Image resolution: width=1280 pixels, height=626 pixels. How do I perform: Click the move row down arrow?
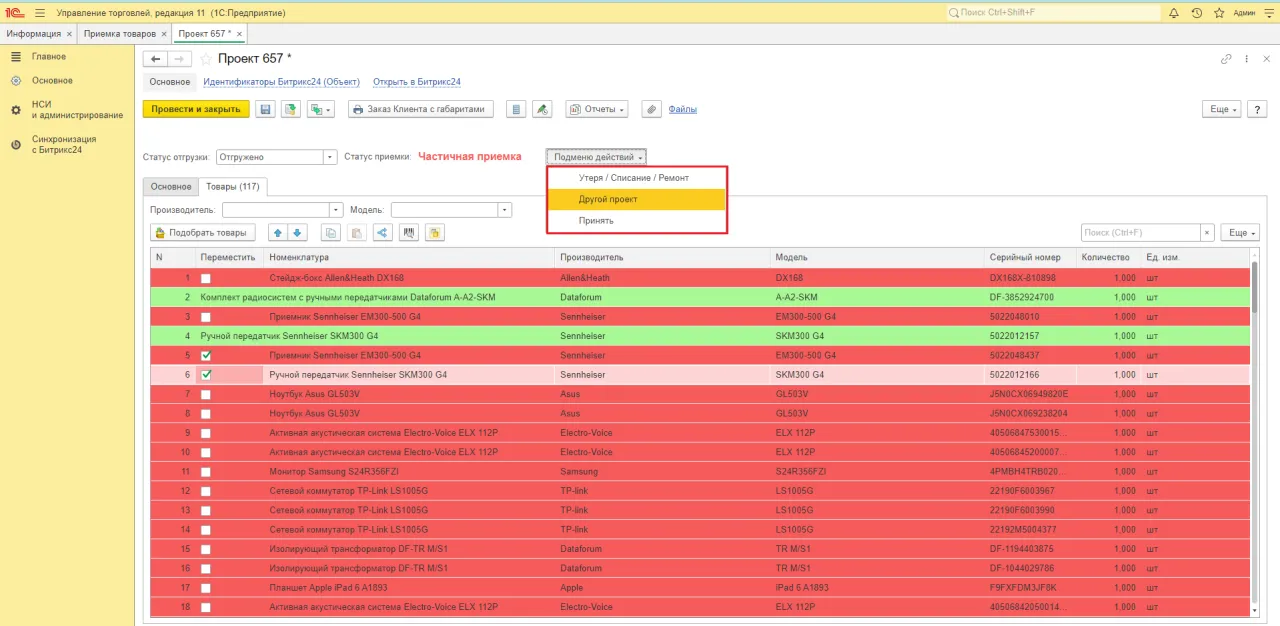point(297,233)
